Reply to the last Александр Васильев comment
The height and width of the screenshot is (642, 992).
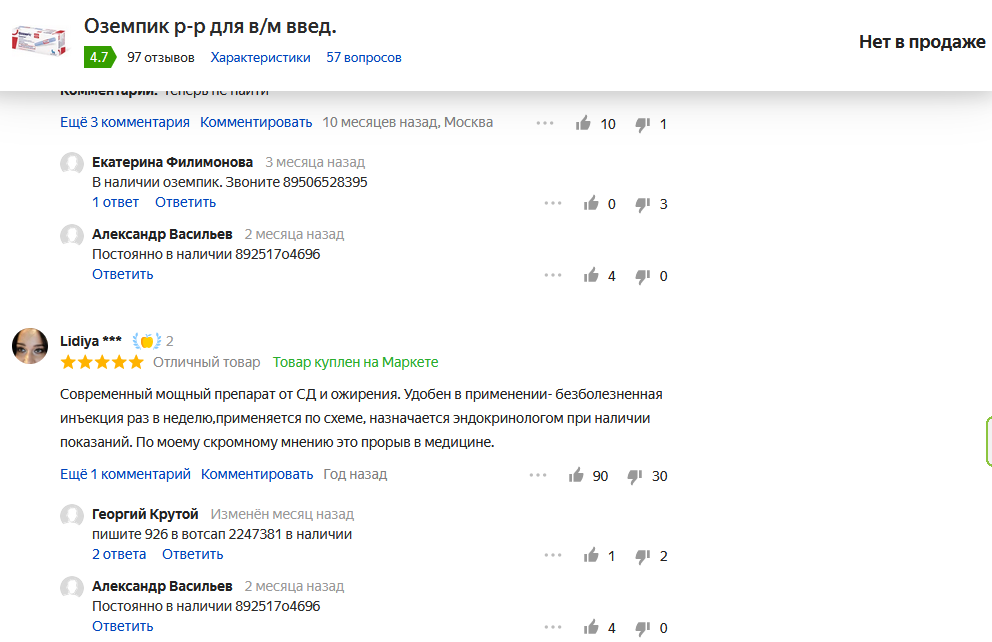123,626
